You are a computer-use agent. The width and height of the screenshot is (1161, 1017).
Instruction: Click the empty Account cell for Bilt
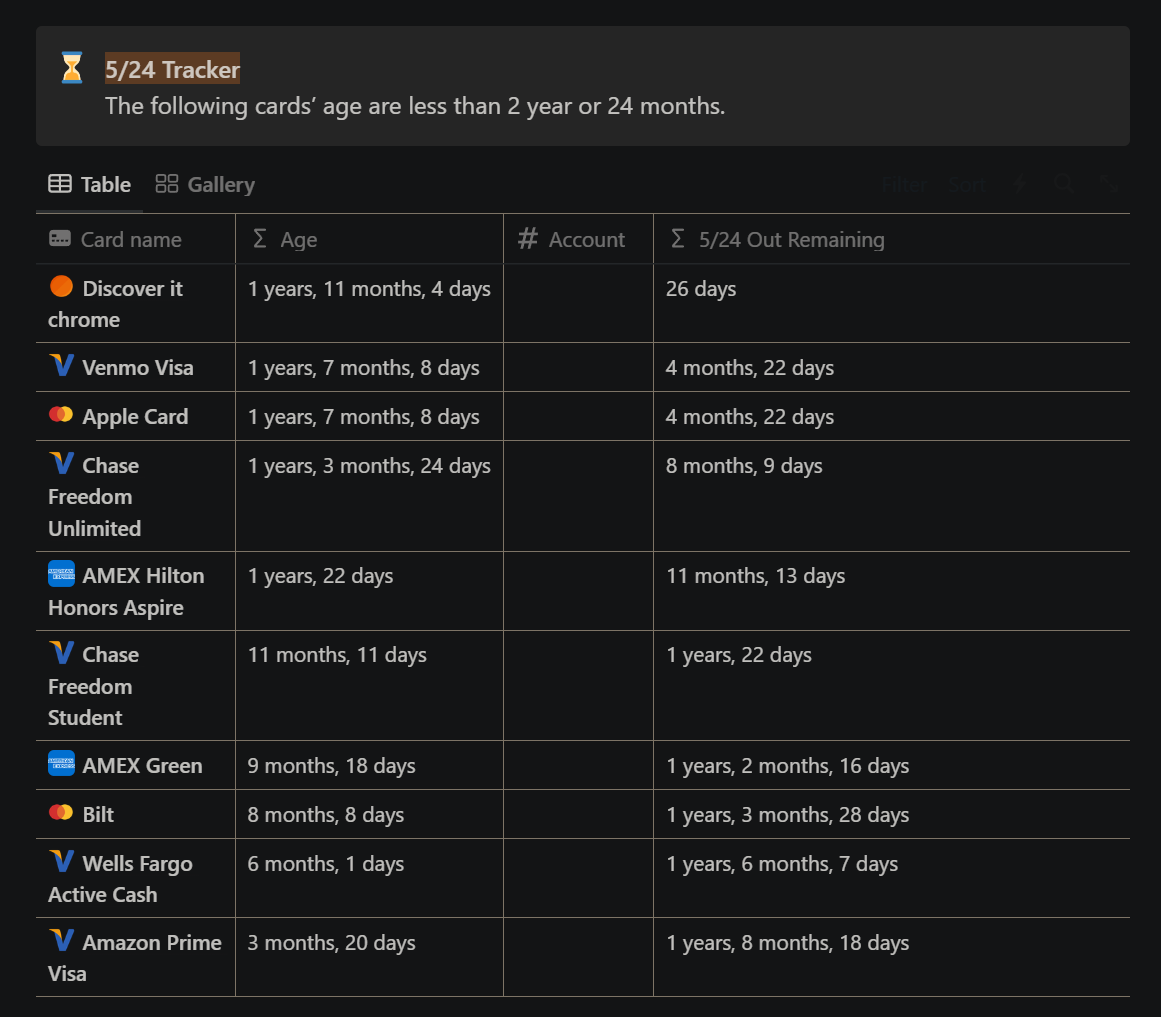tap(578, 814)
